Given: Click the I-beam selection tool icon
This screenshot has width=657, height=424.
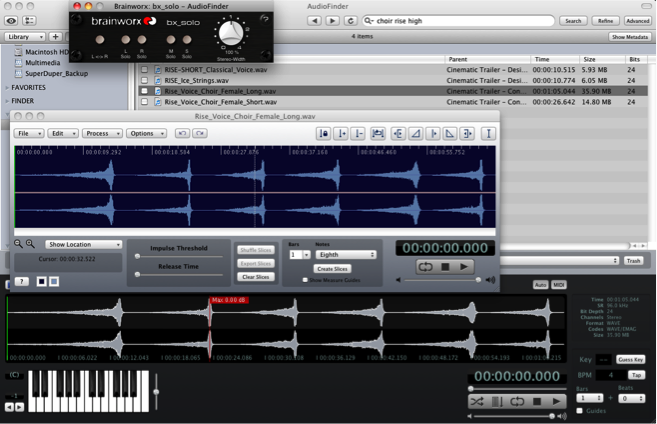Looking at the screenshot, I should [x=488, y=133].
